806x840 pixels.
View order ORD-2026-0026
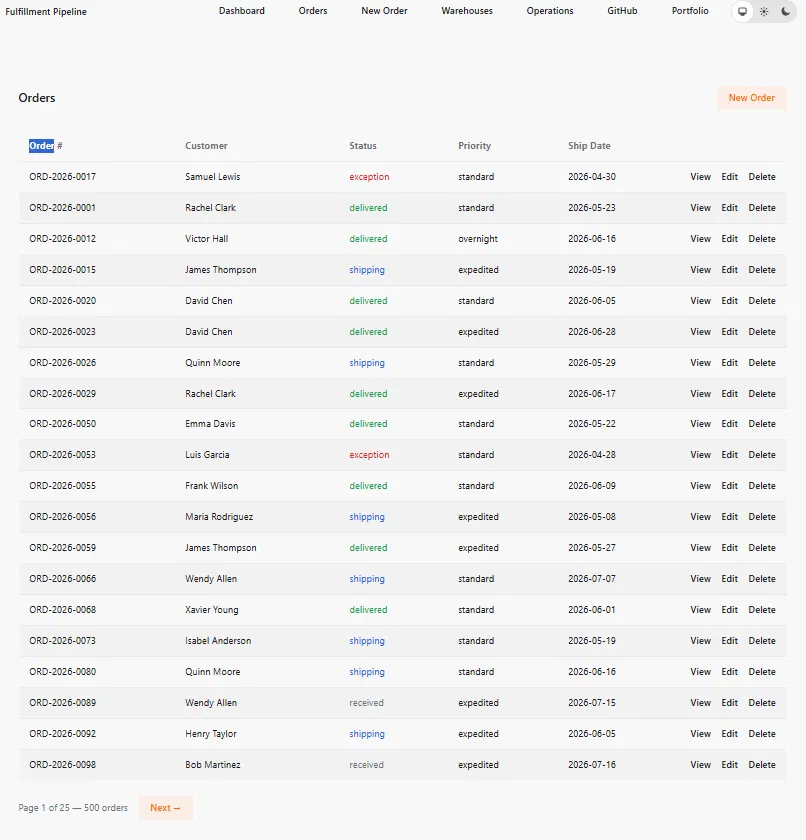click(700, 363)
